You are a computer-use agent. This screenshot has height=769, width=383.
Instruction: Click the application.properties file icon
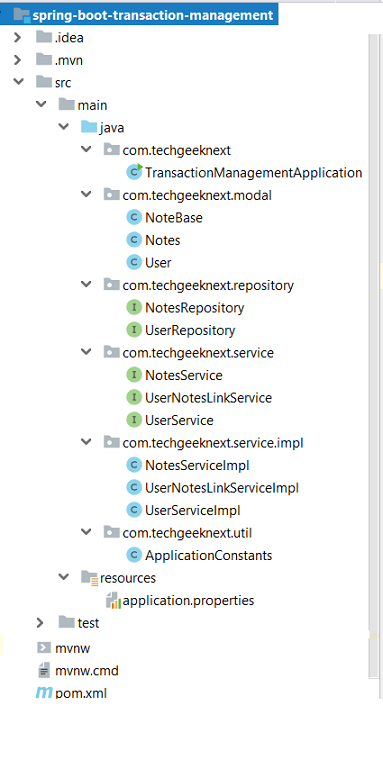113,600
